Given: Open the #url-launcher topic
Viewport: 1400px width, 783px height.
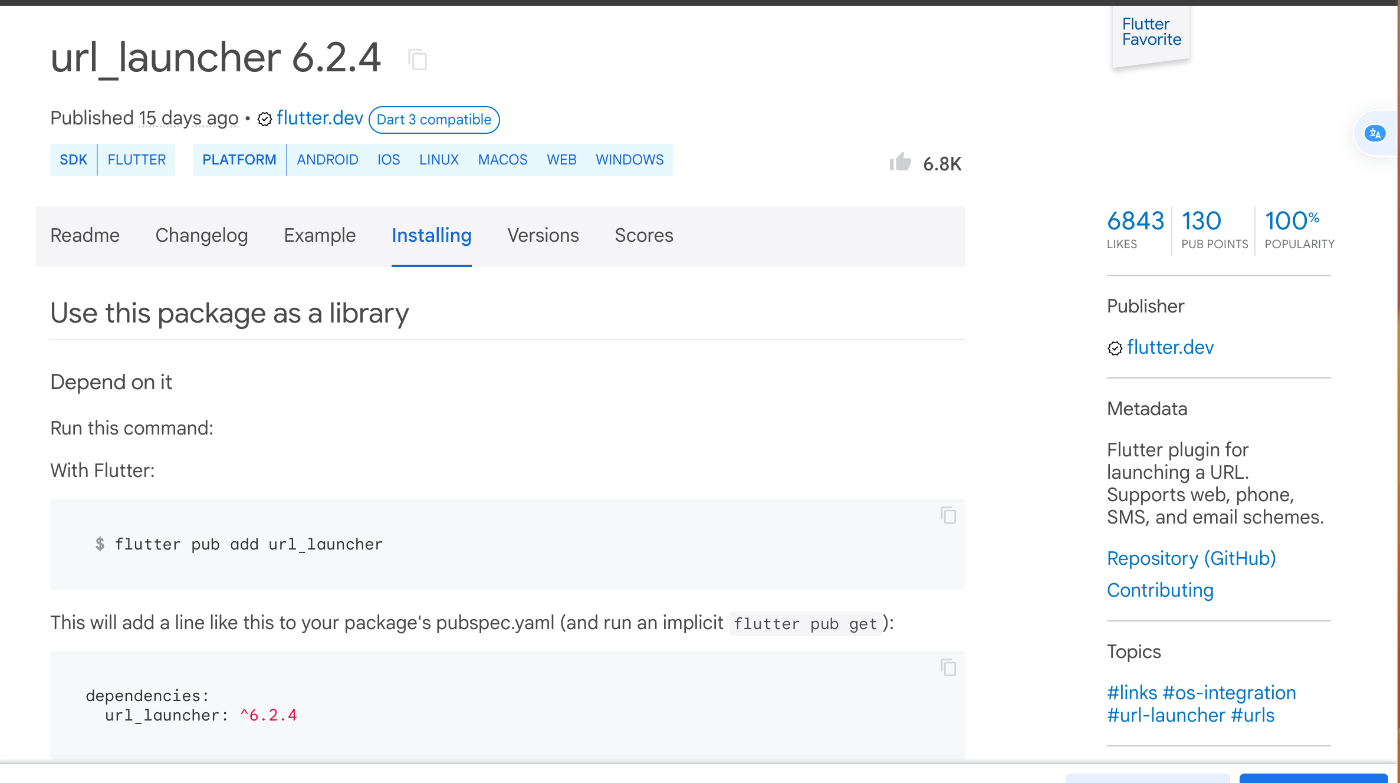Looking at the screenshot, I should 1166,716.
